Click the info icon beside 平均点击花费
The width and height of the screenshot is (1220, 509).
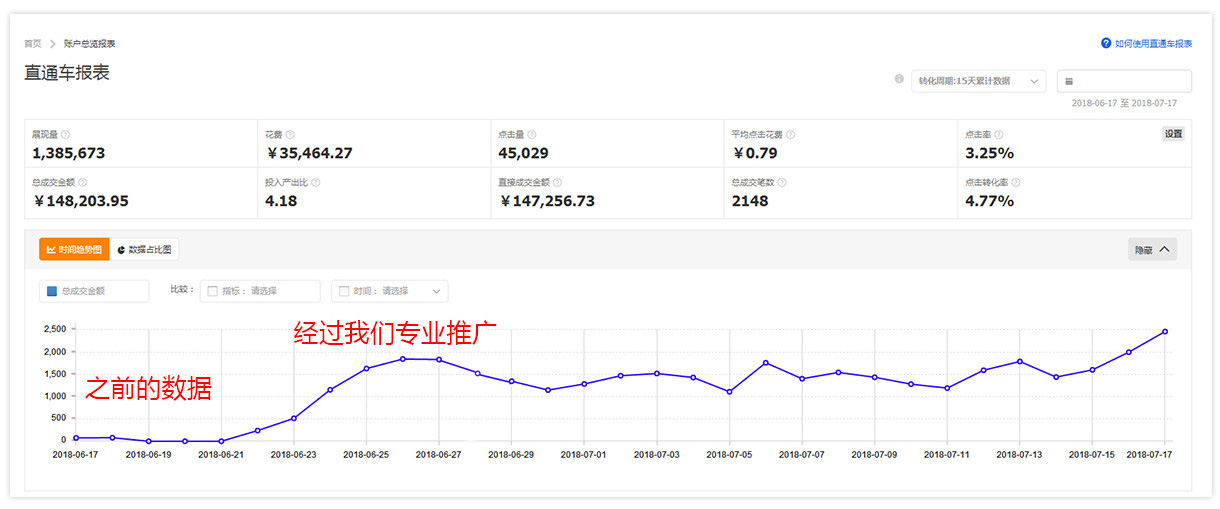tap(790, 134)
